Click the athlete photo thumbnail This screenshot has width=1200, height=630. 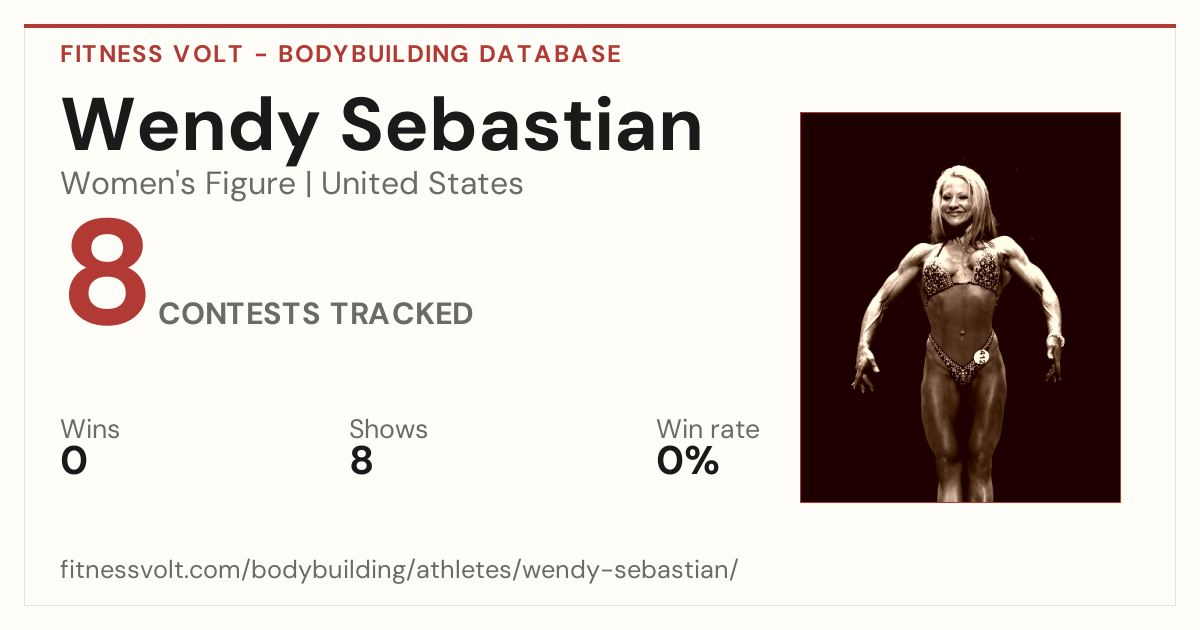point(960,307)
